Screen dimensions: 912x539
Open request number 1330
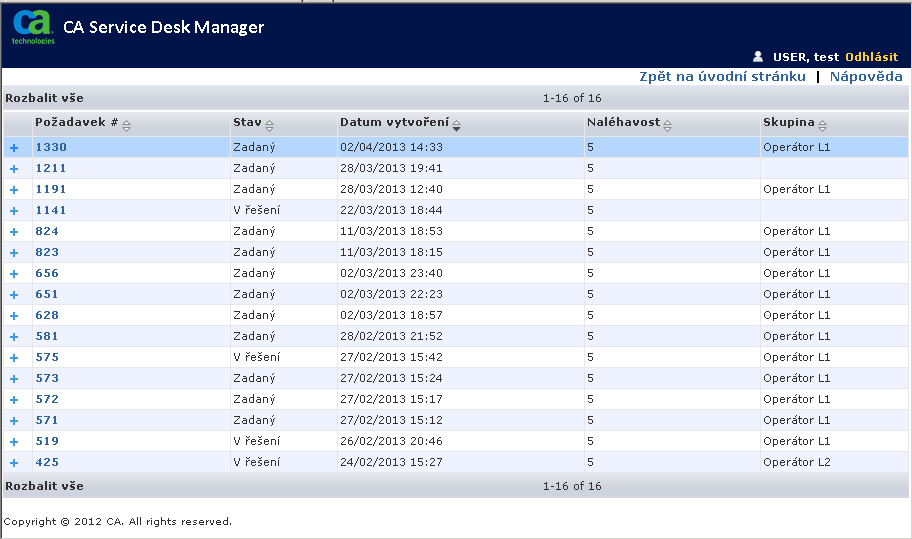pyautogui.click(x=51, y=147)
